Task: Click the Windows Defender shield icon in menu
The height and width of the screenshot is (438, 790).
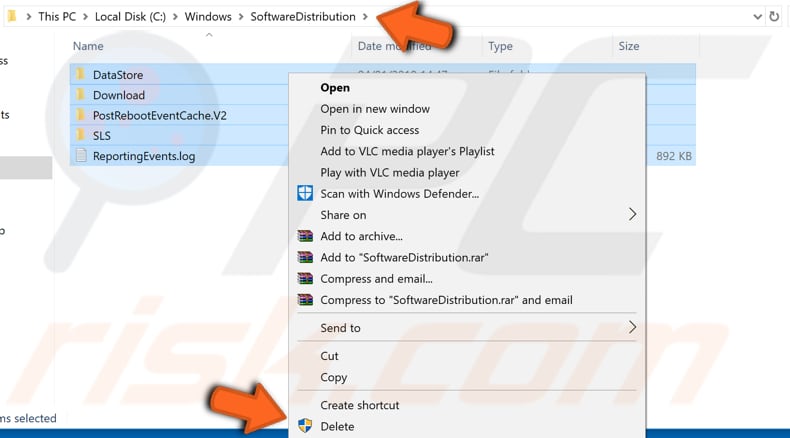Action: [x=305, y=194]
